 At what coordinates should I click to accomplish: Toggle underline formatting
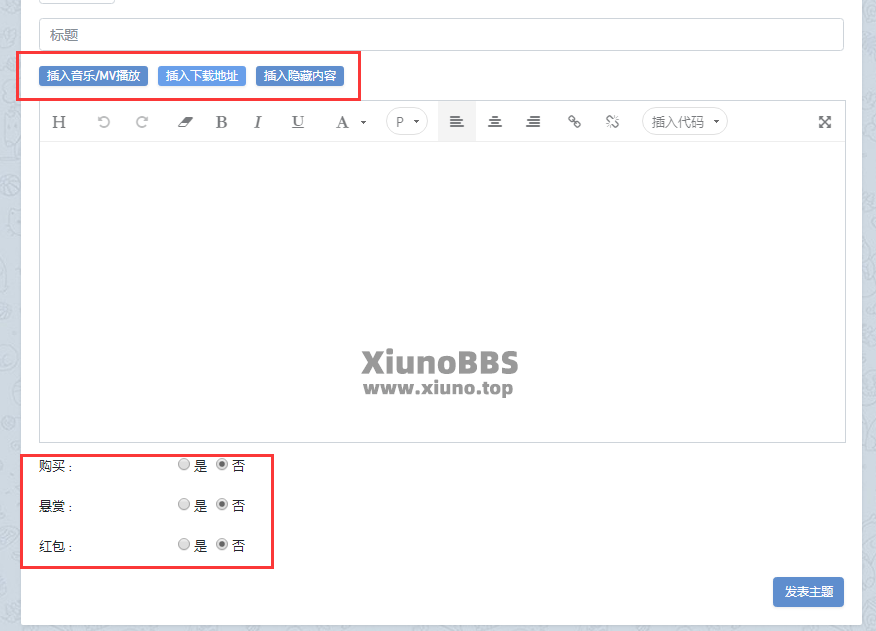(298, 122)
